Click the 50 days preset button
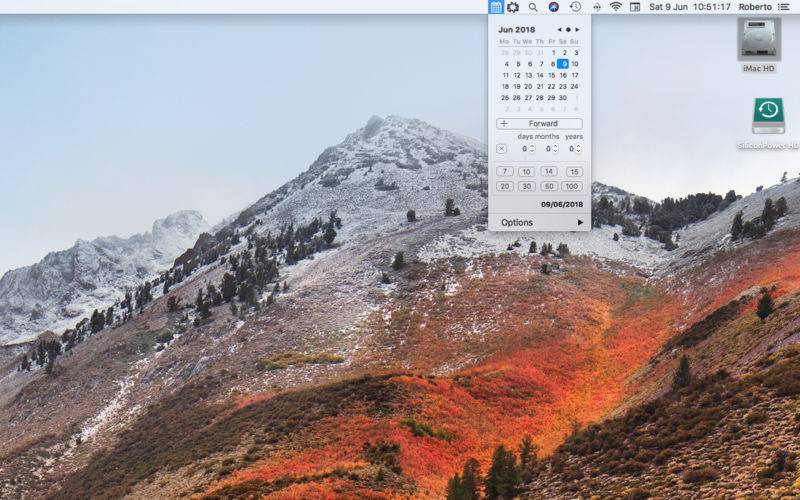The height and width of the screenshot is (500, 800). (x=549, y=186)
